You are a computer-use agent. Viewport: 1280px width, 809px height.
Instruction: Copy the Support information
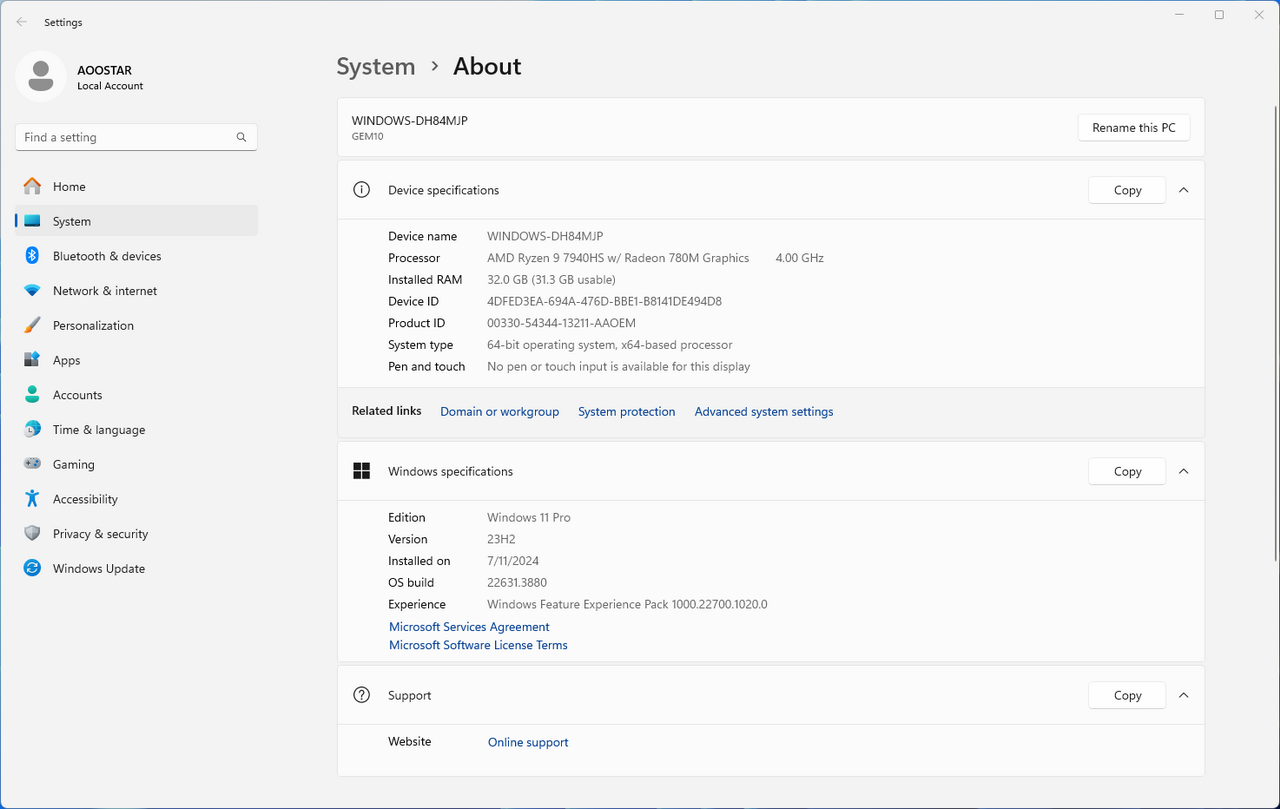pos(1127,695)
